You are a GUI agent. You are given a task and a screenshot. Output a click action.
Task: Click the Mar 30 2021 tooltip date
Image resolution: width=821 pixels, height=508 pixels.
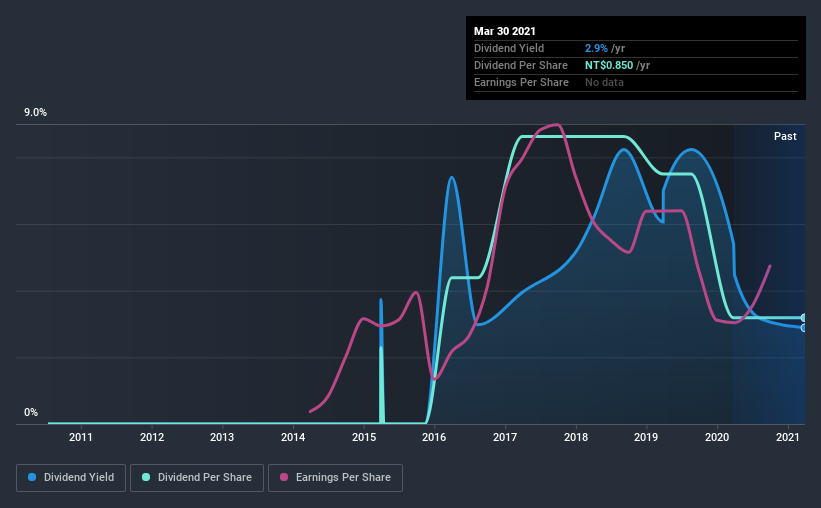505,31
